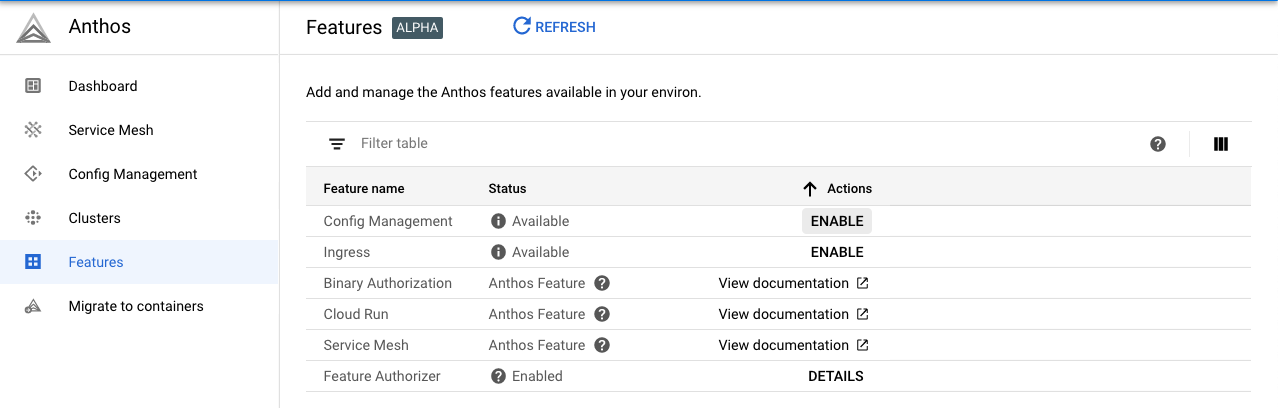The height and width of the screenshot is (408, 1278).
Task: Click help icon beside Binary Authorization status
Action: (602, 283)
